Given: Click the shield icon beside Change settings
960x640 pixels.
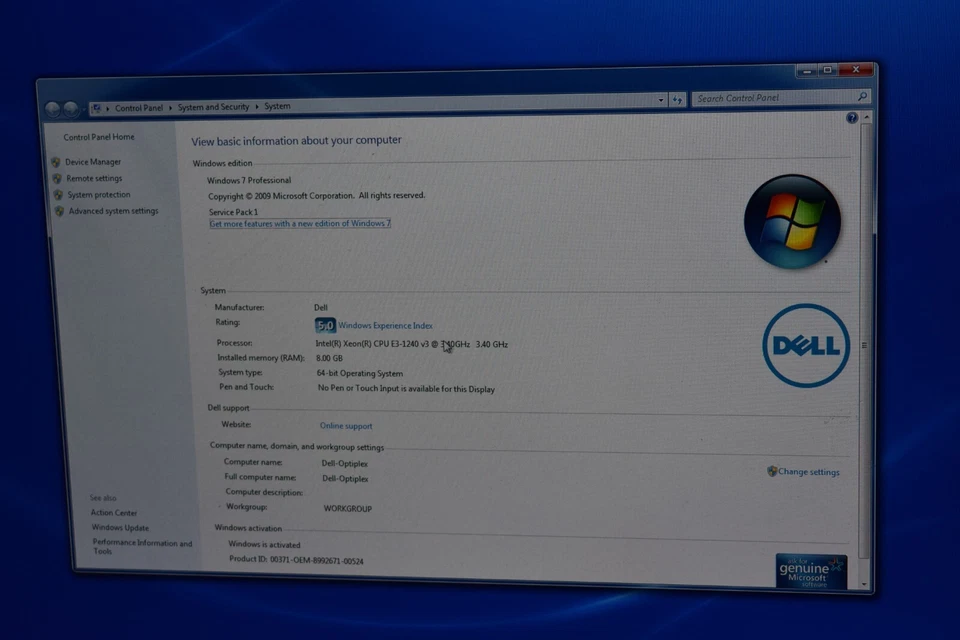Looking at the screenshot, I should click(771, 471).
